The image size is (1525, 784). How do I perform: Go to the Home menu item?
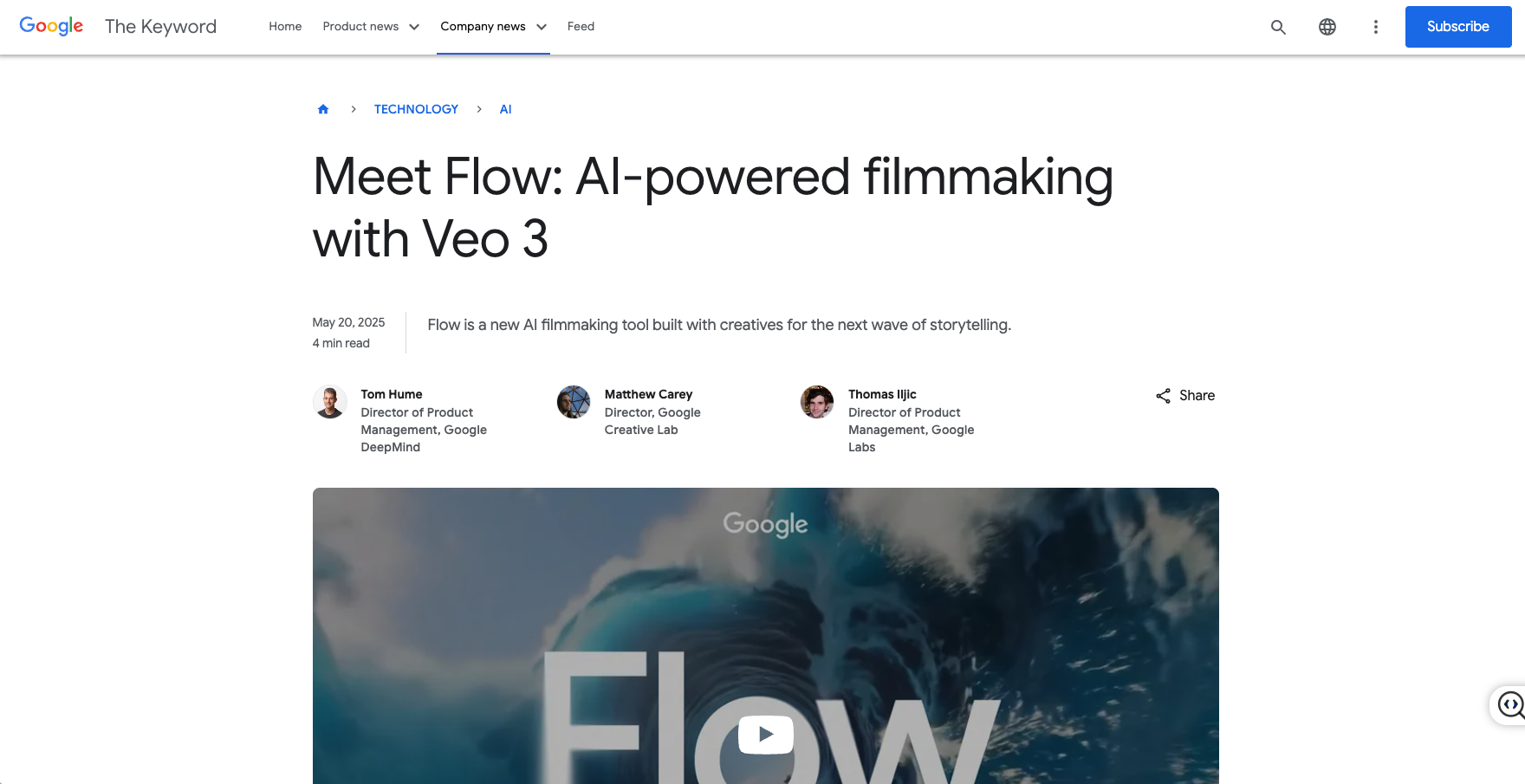click(285, 27)
